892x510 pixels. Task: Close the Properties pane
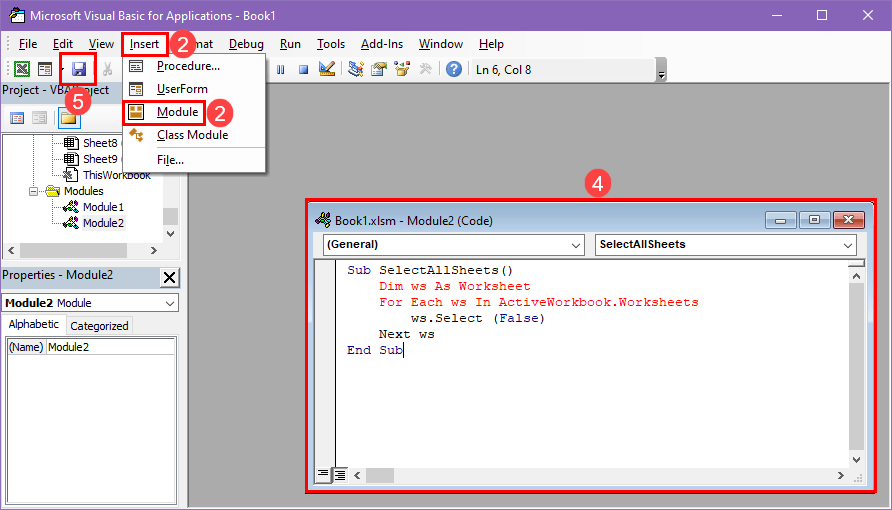170,277
